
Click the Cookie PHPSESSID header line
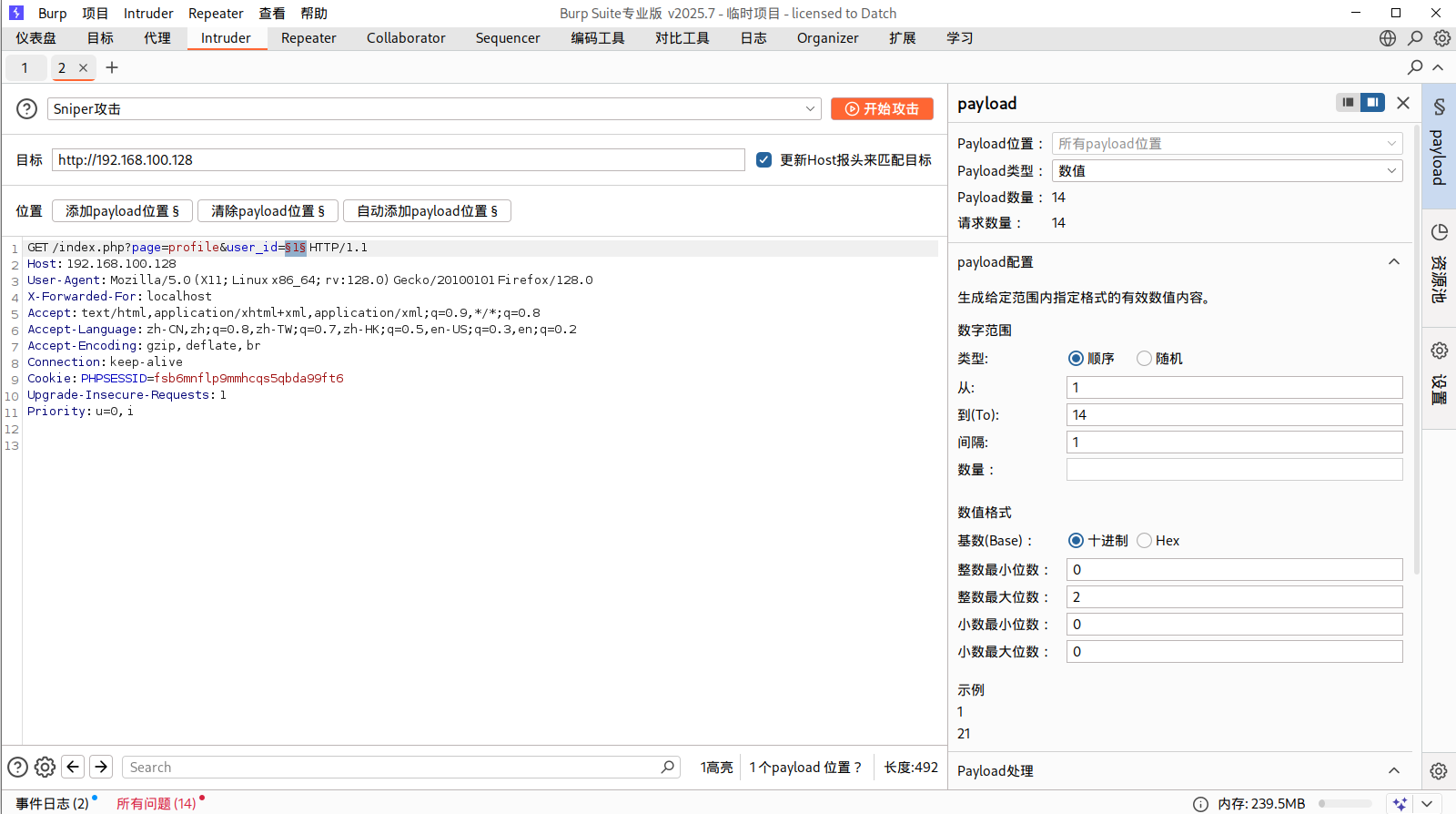[x=186, y=378]
